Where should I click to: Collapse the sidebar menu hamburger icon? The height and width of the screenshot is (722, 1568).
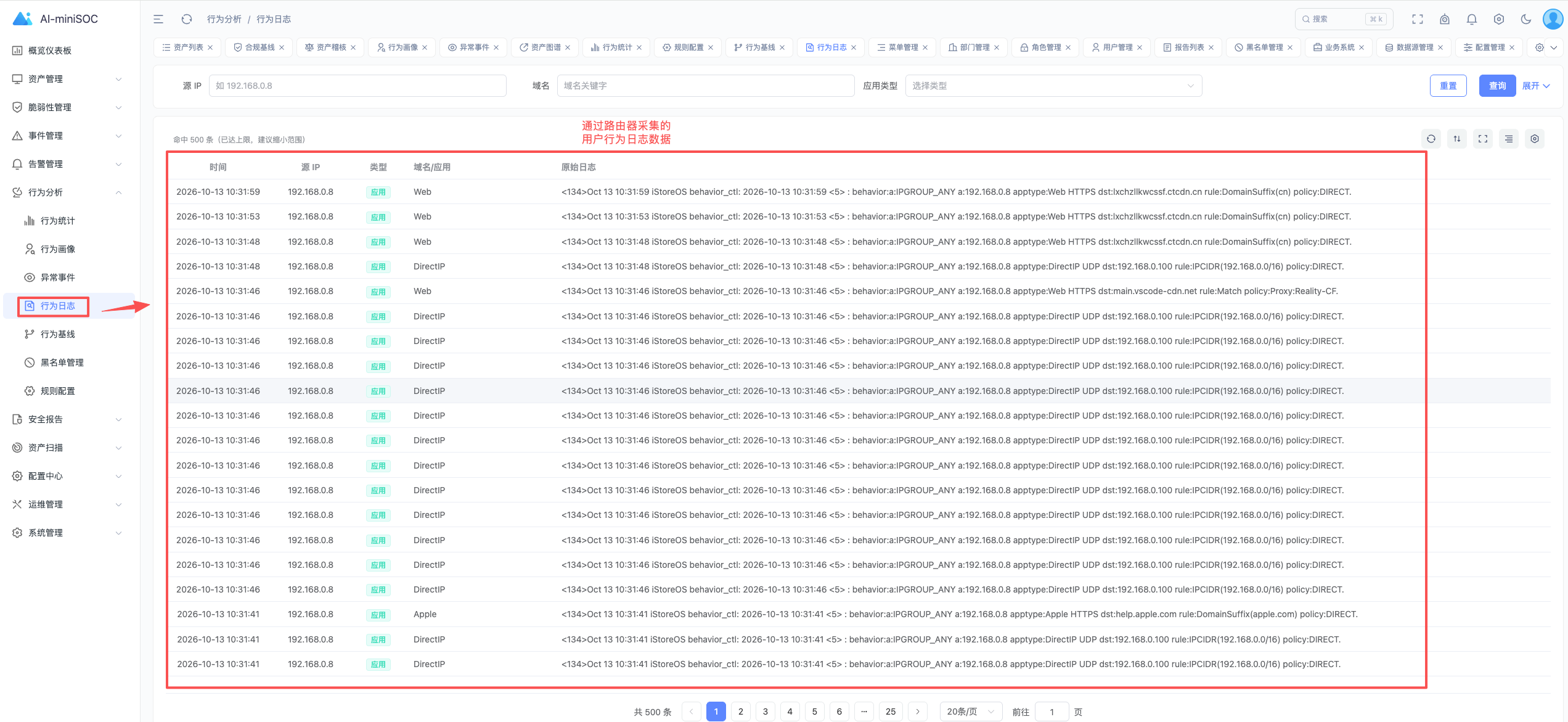[x=158, y=19]
